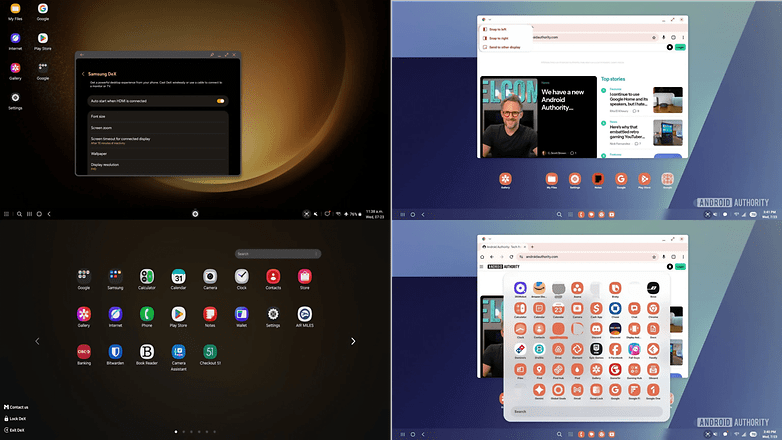Open Screen timeout for connected display

[x=158, y=141]
